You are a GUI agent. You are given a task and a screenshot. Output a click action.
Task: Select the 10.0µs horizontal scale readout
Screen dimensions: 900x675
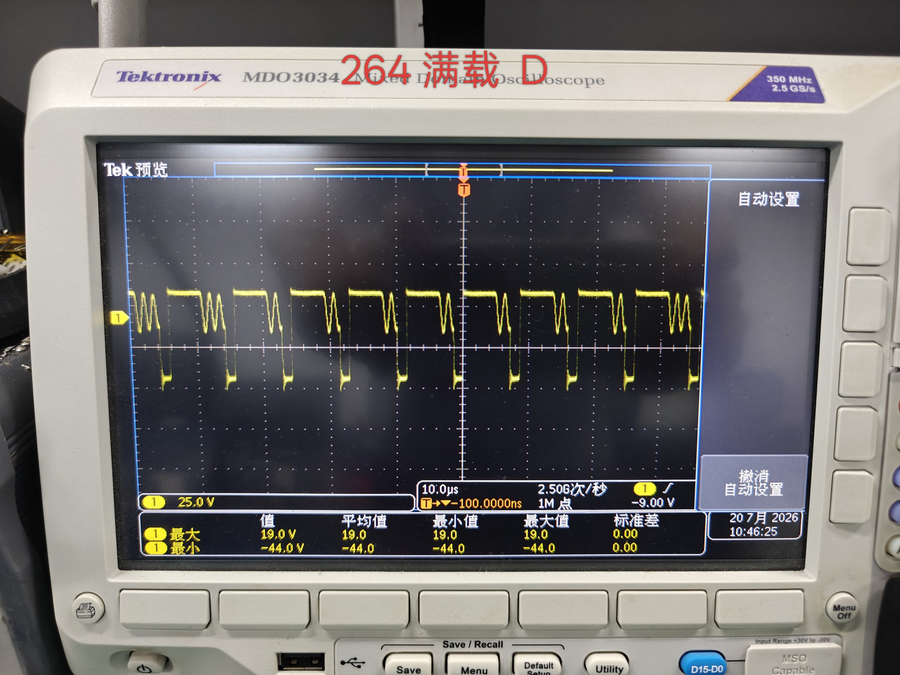click(440, 490)
